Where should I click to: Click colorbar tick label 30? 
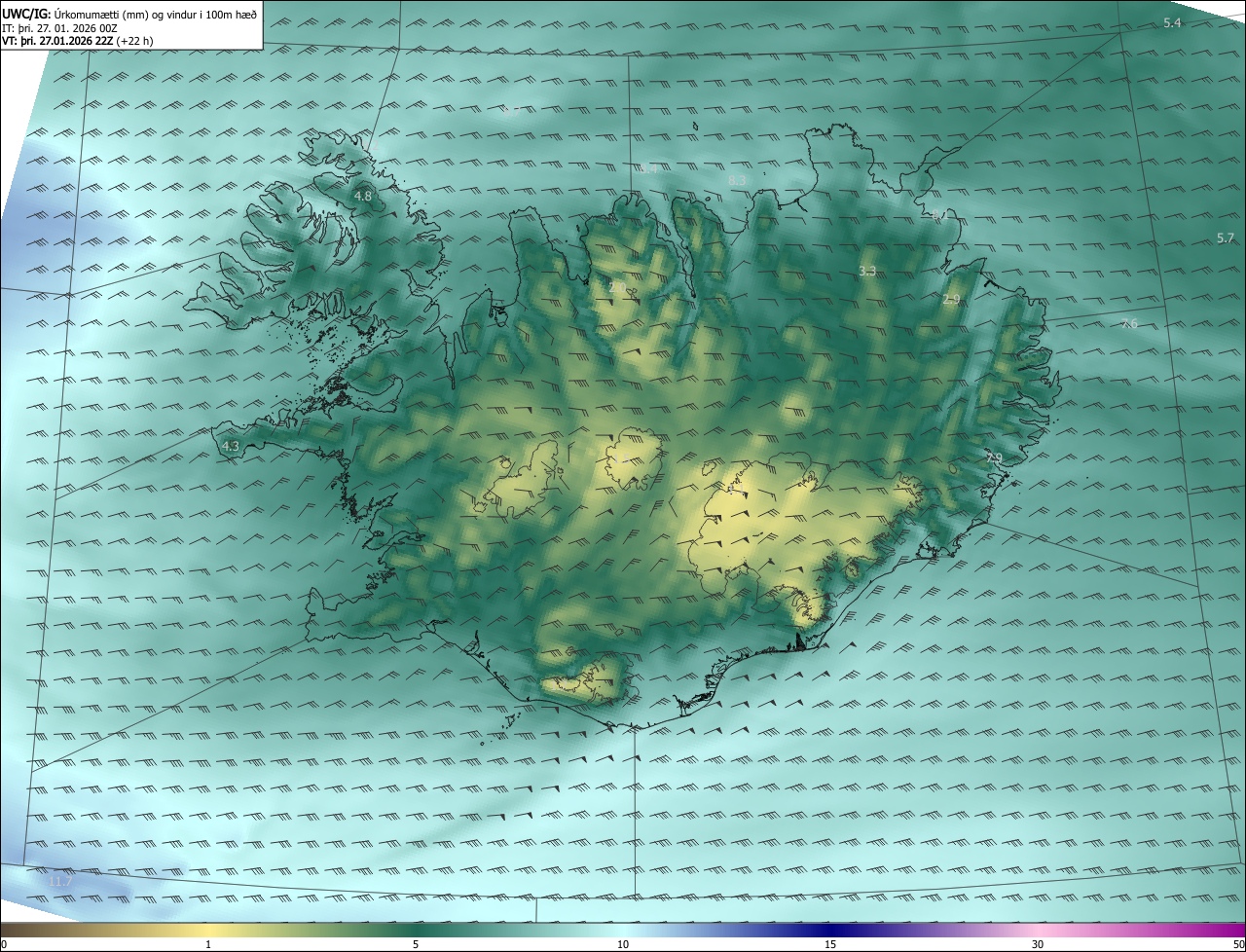1038,945
